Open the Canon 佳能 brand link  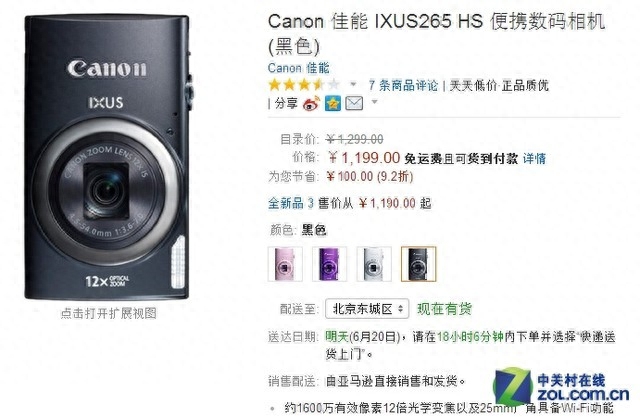(298, 68)
